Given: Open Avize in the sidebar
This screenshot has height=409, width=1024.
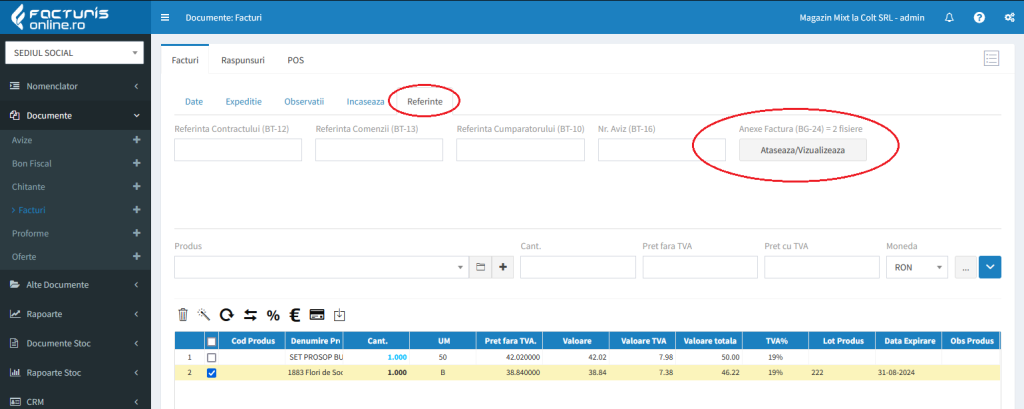Looking at the screenshot, I should 22,140.
